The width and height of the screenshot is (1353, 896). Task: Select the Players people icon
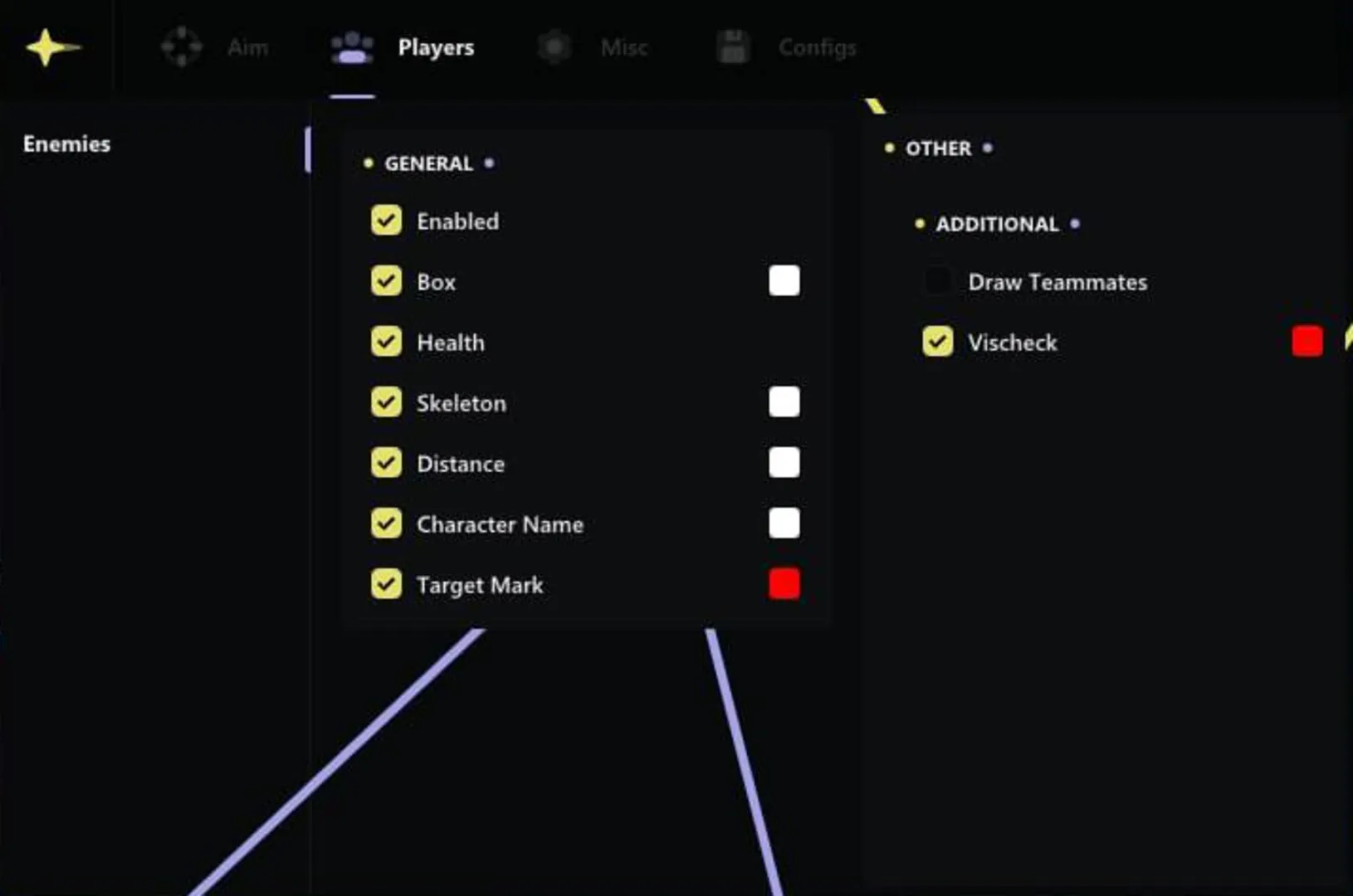[x=352, y=48]
